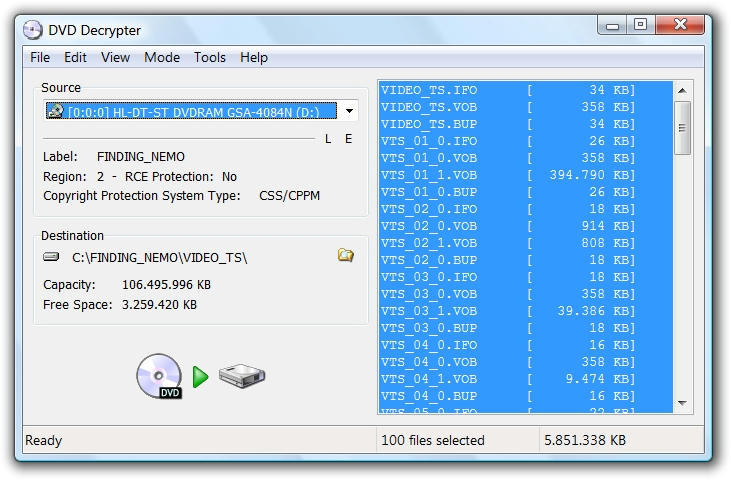The image size is (731, 480).
Task: Click the file list scrollbar thumb
Action: (683, 127)
